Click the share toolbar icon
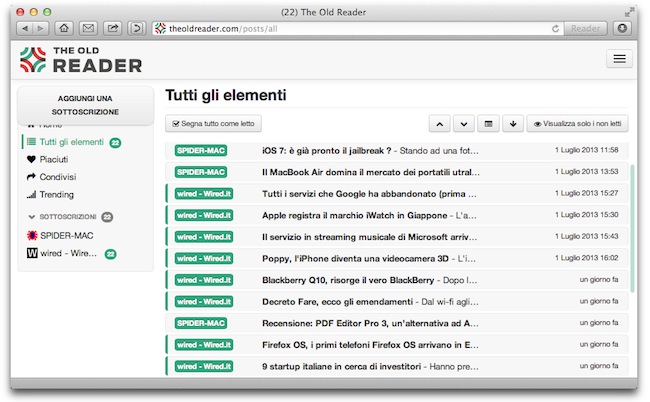The width and height of the screenshot is (650, 402). (x=113, y=29)
